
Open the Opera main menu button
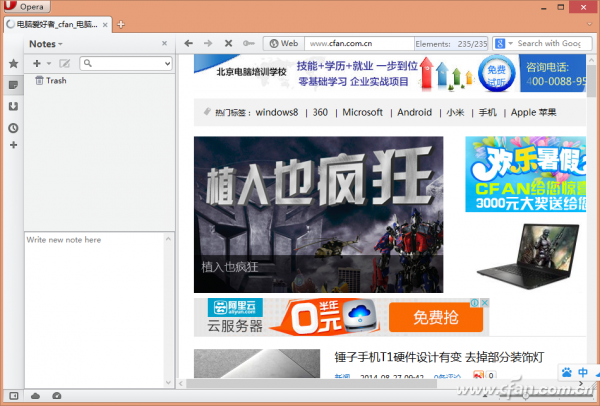click(27, 6)
